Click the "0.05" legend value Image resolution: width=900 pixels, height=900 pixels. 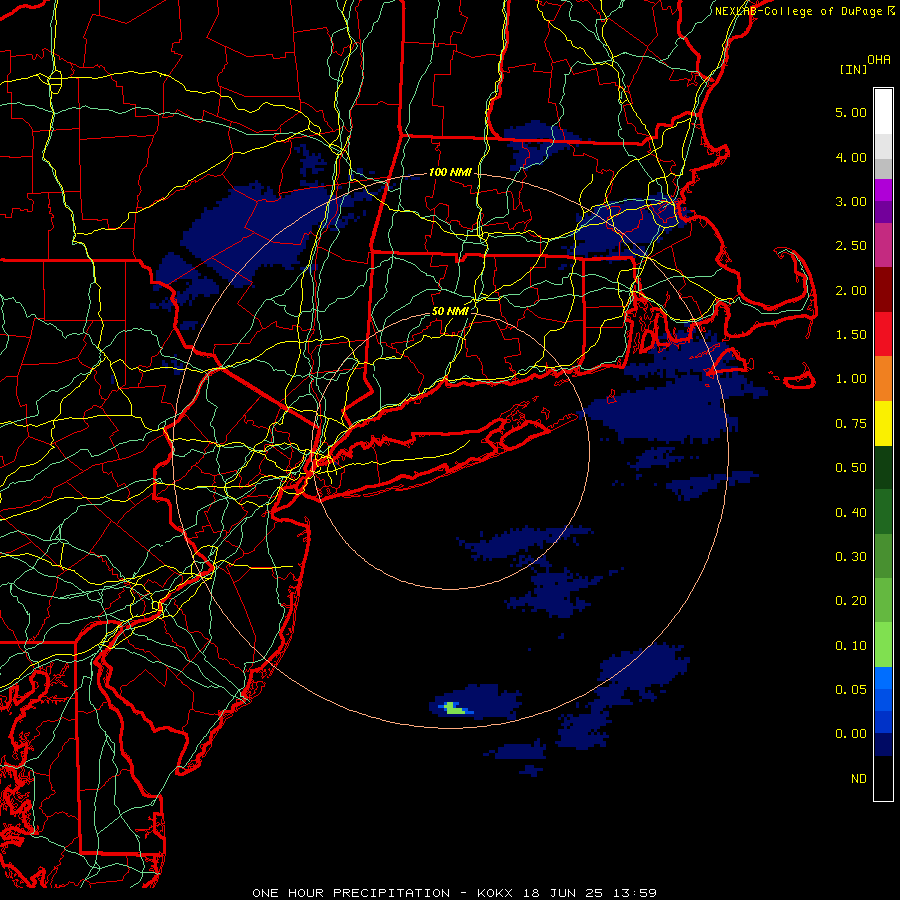tap(851, 690)
